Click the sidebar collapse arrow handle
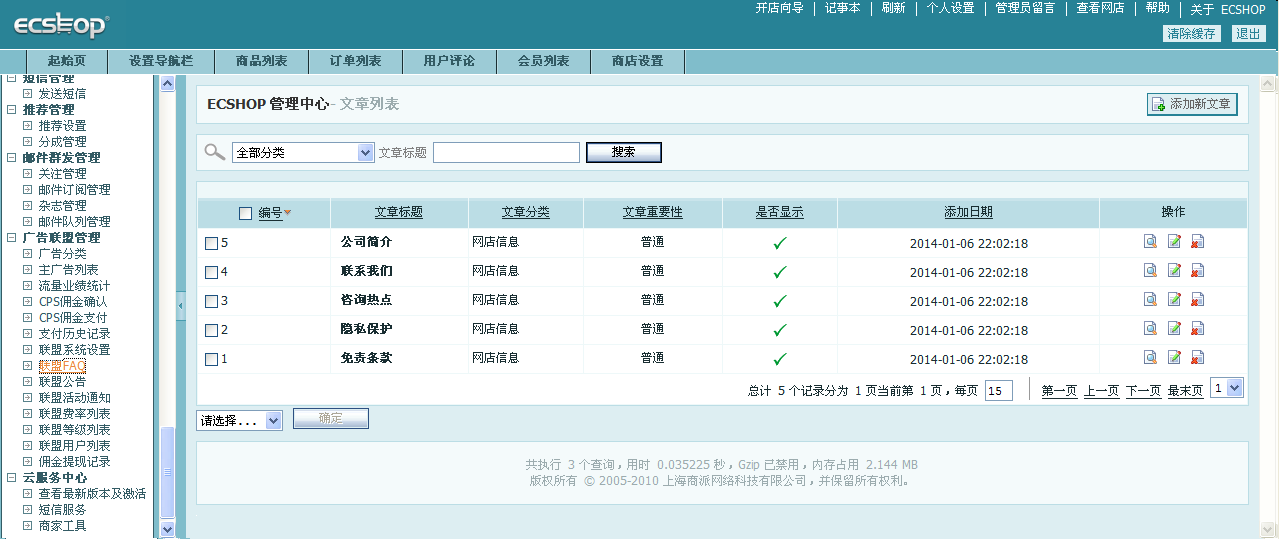The image size is (1280, 539). [x=181, y=305]
